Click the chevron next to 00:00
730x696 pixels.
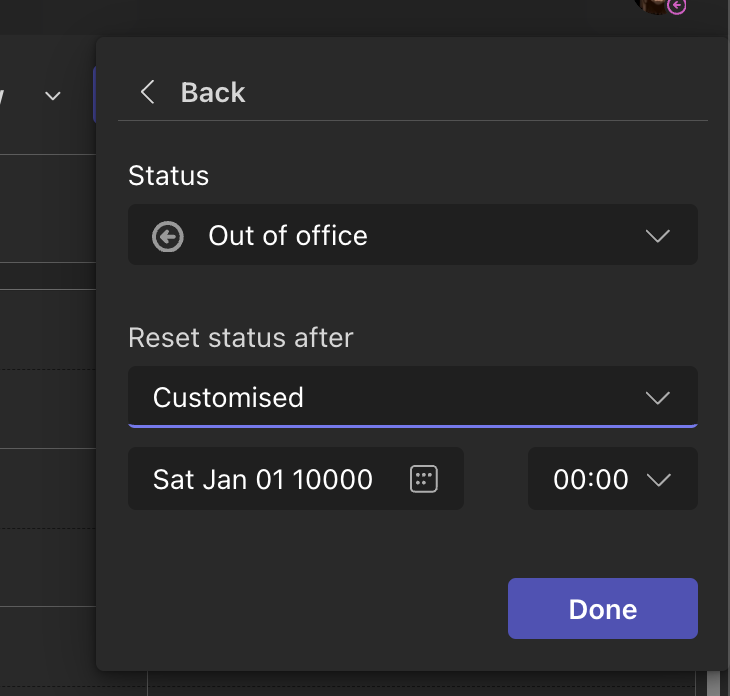tap(658, 480)
